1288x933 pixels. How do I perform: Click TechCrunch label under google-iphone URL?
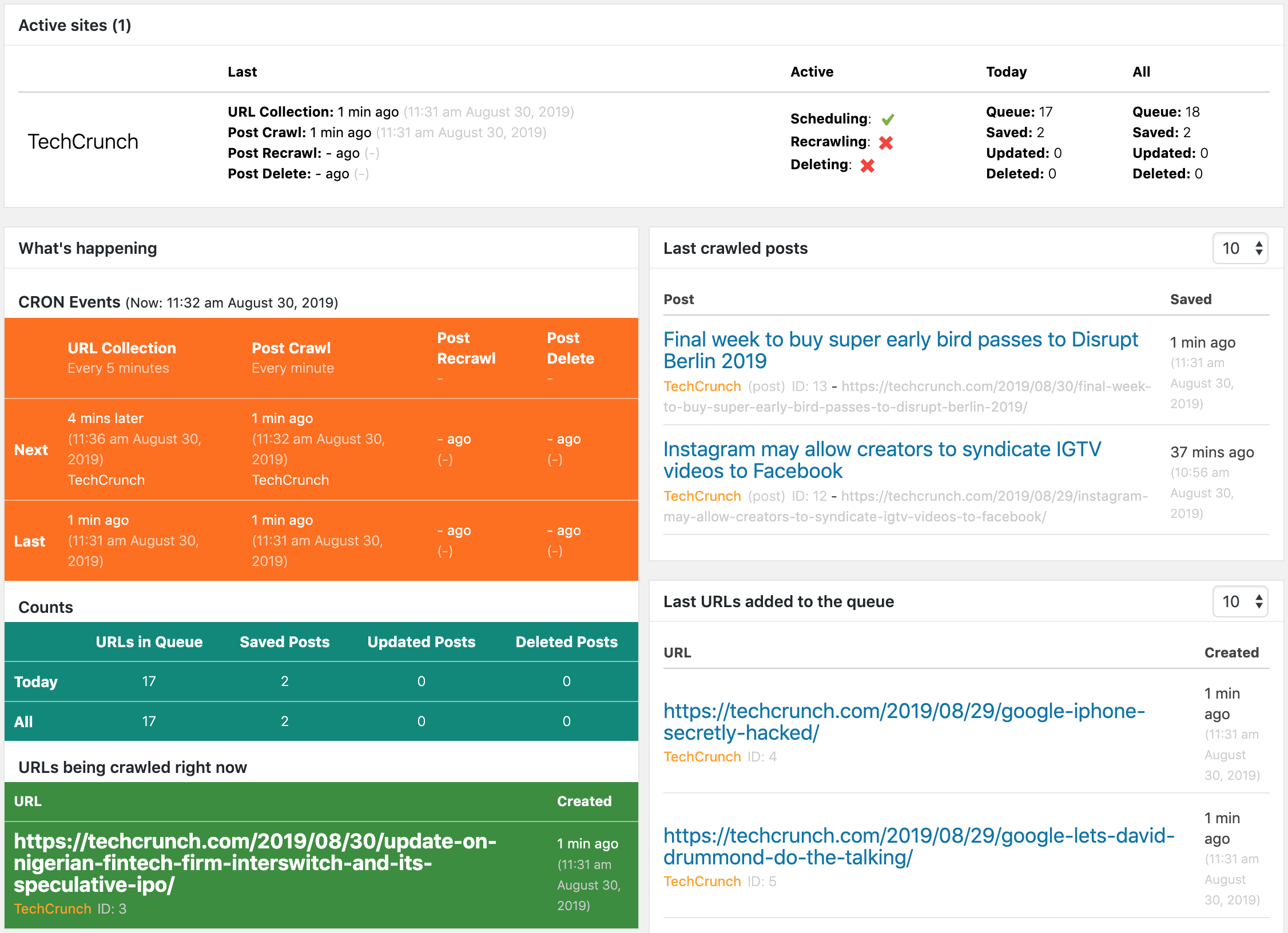click(x=702, y=757)
